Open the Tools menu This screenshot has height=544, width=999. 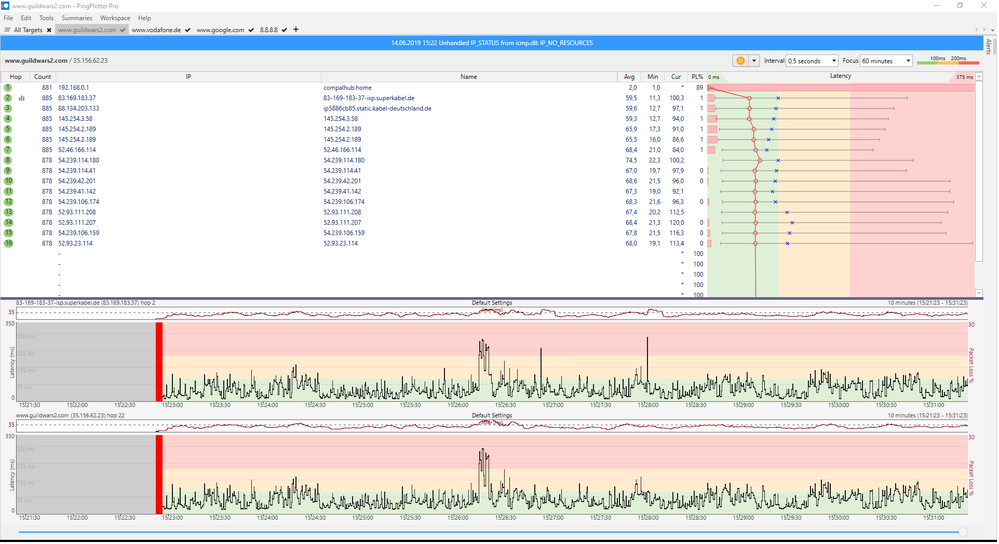click(46, 18)
